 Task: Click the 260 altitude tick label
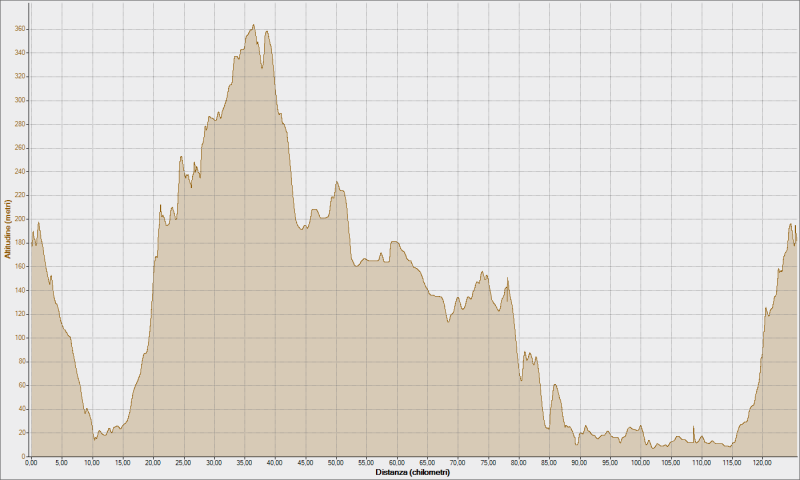click(x=20, y=148)
